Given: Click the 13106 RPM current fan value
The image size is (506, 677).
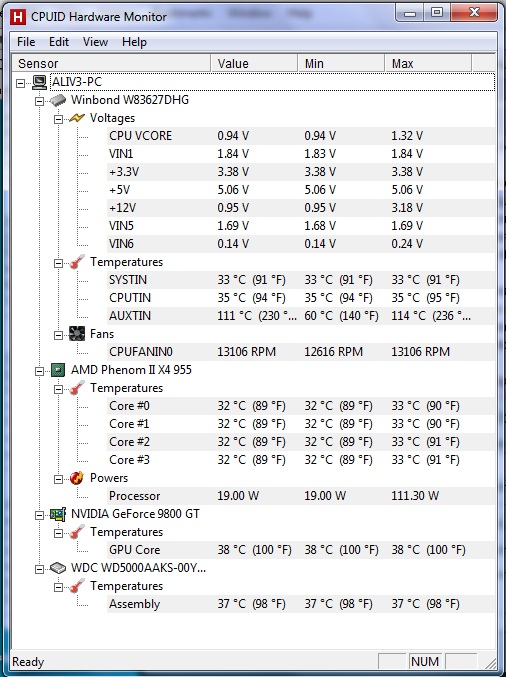Looking at the screenshot, I should click(x=246, y=352).
